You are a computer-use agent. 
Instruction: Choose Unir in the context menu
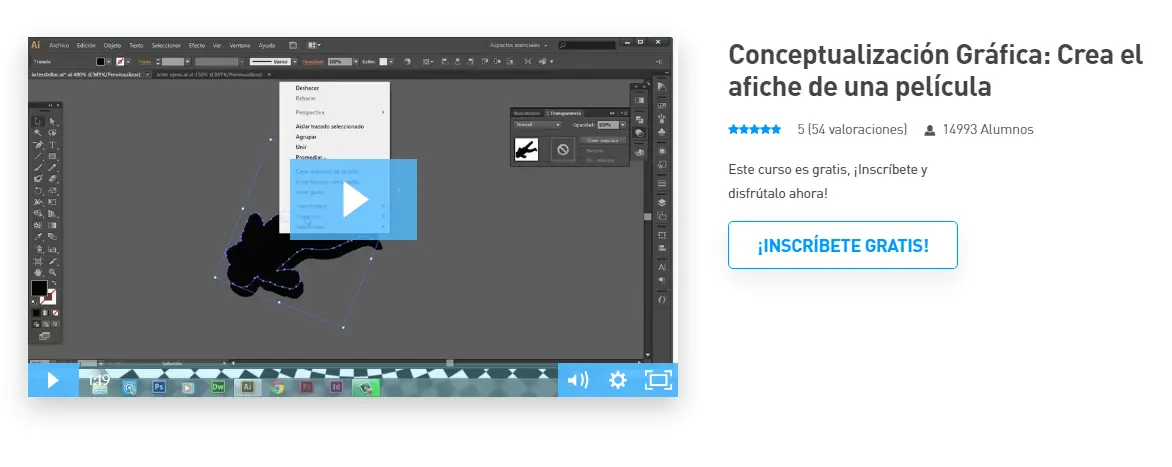pos(301,147)
